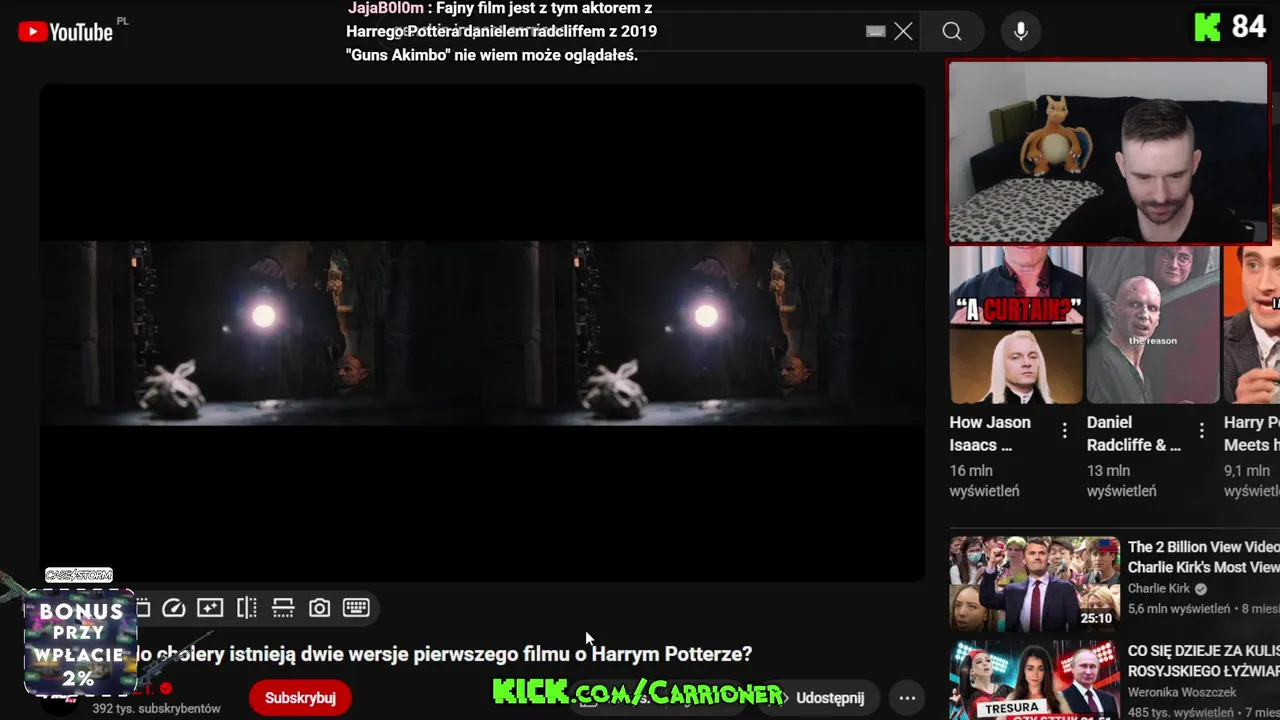Start voice search with the microphone
The height and width of the screenshot is (720, 1280).
click(x=1021, y=31)
